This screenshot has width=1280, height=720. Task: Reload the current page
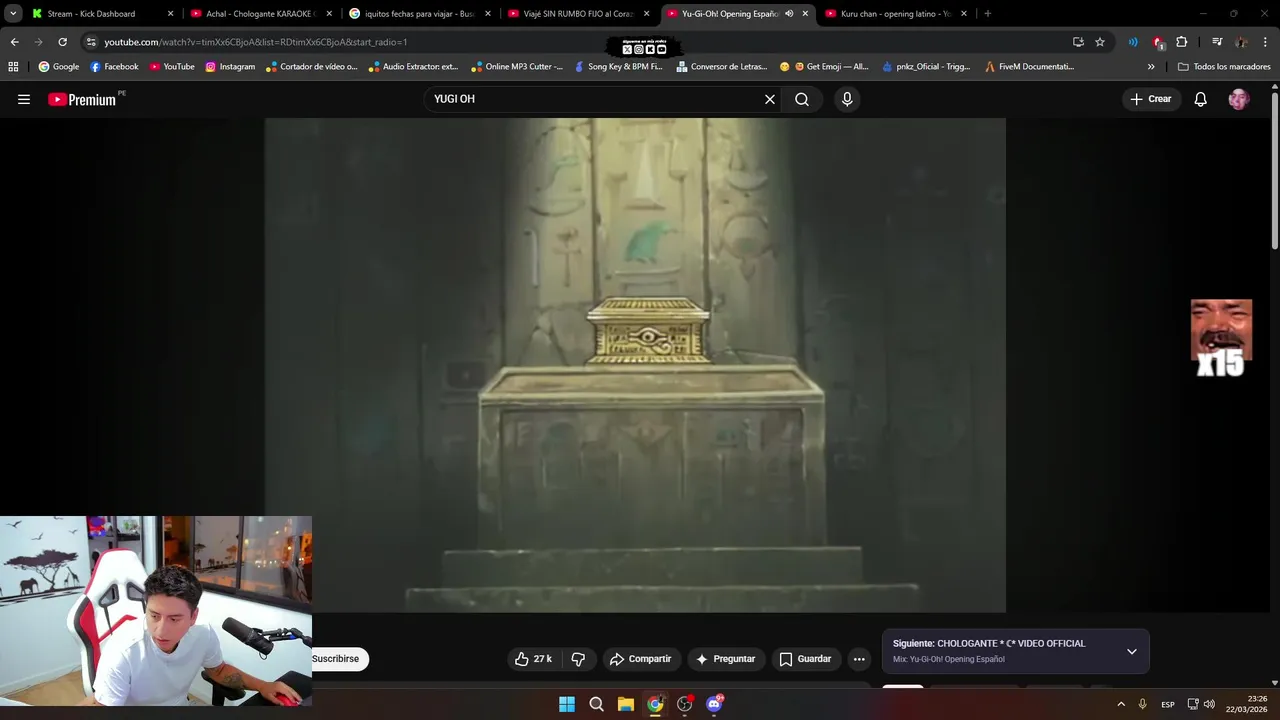[62, 42]
